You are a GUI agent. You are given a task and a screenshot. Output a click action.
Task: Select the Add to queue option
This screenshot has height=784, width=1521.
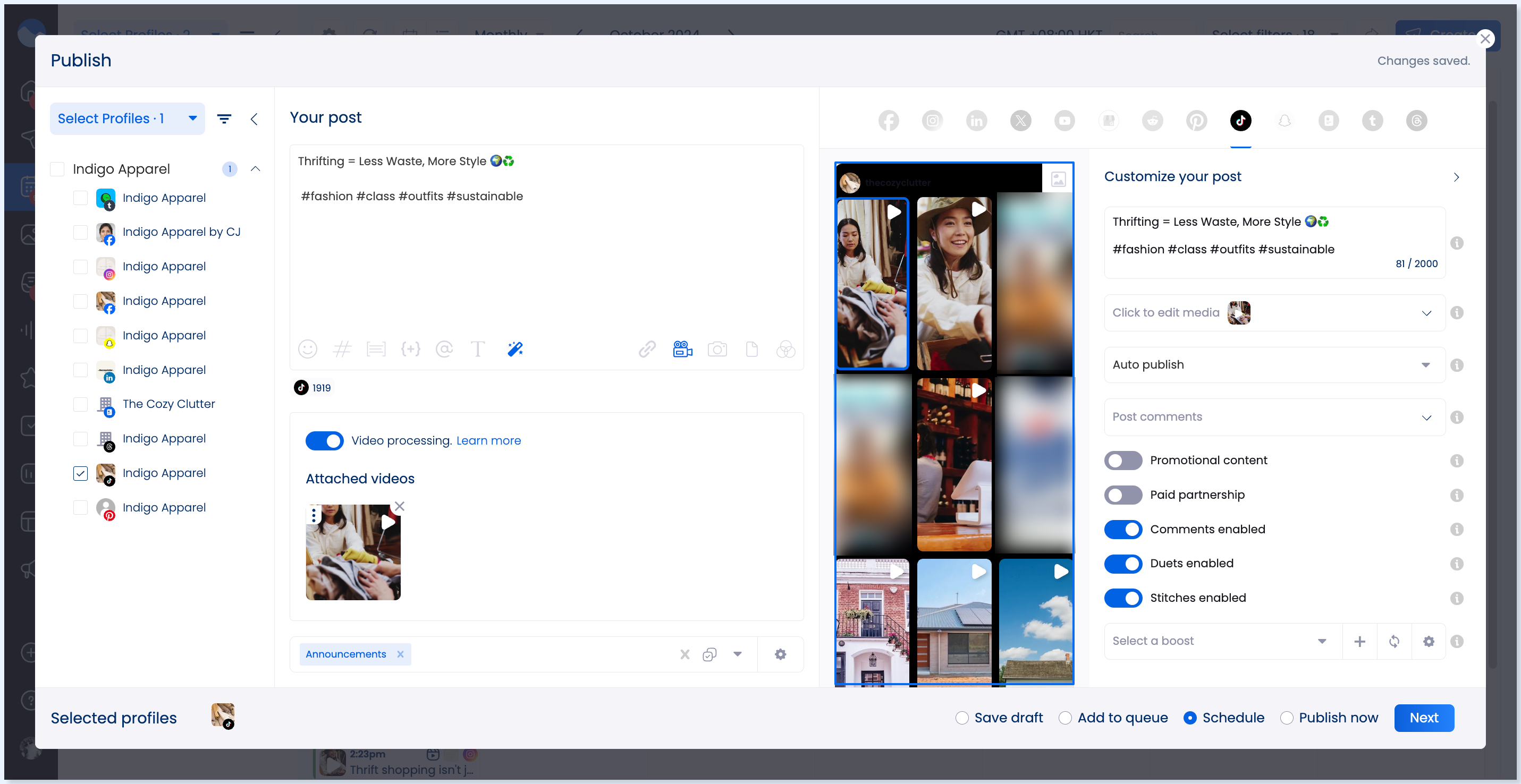[x=1065, y=718]
